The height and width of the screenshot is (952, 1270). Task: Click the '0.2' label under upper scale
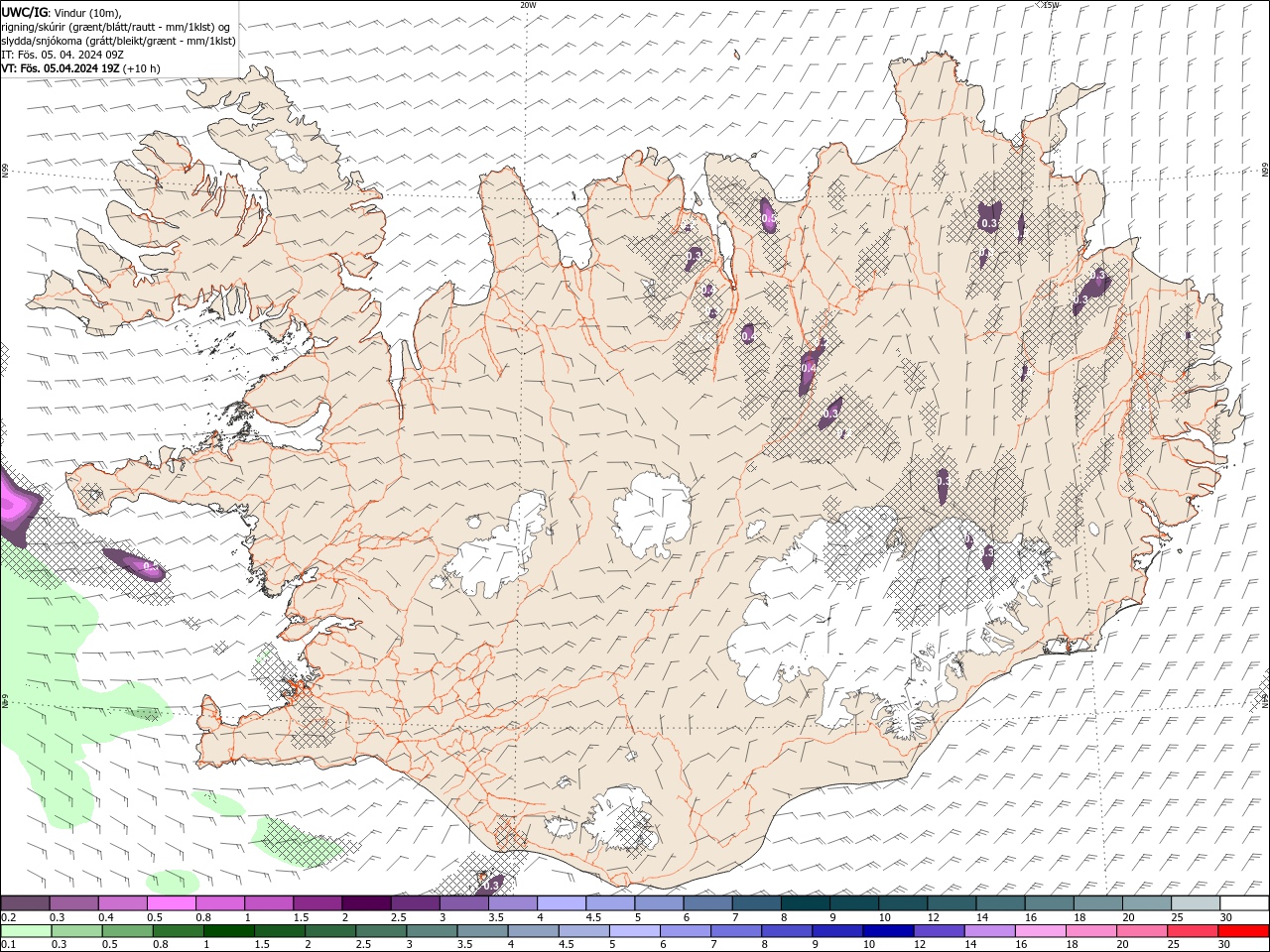click(9, 917)
